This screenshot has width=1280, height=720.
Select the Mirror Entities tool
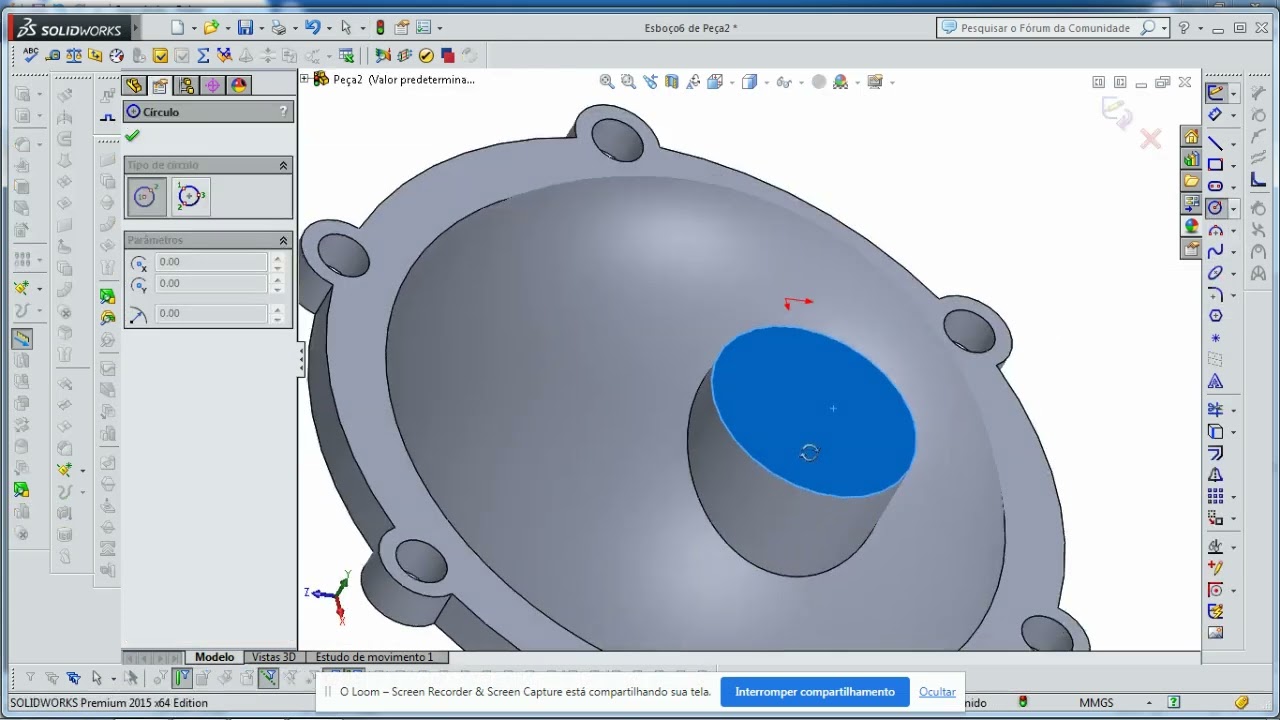point(1215,475)
